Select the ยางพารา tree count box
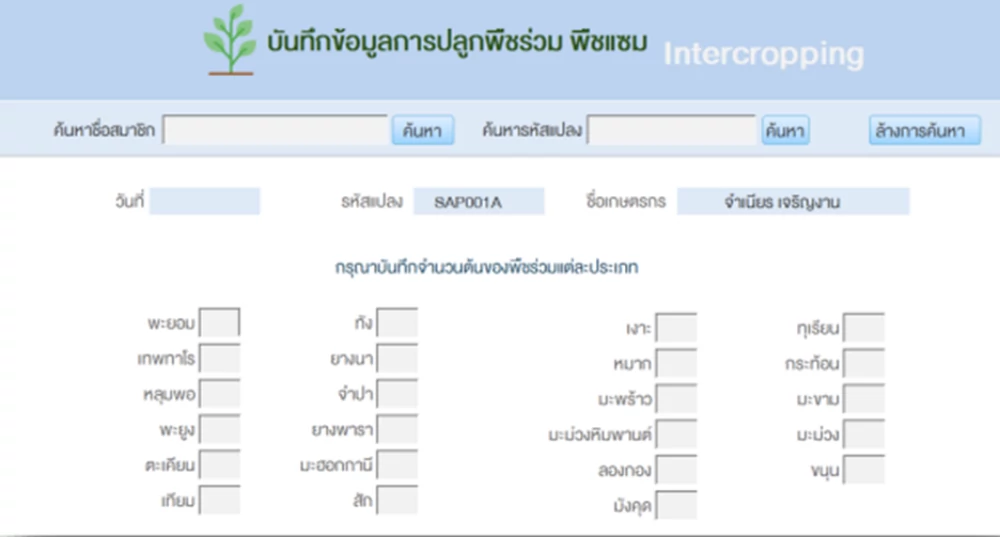This screenshot has width=1000, height=537. click(x=397, y=430)
